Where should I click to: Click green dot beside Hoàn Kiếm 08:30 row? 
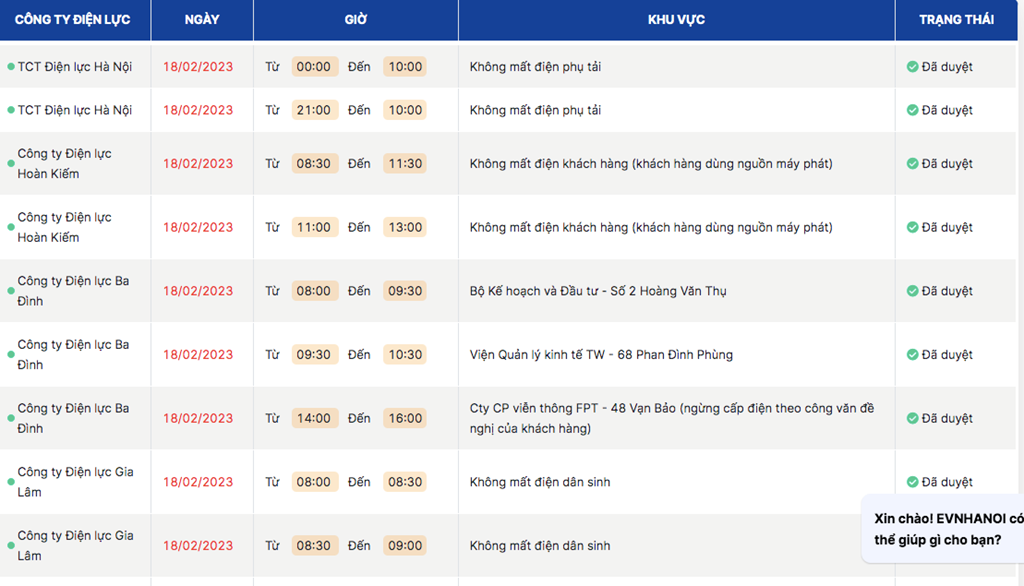pos(10,163)
